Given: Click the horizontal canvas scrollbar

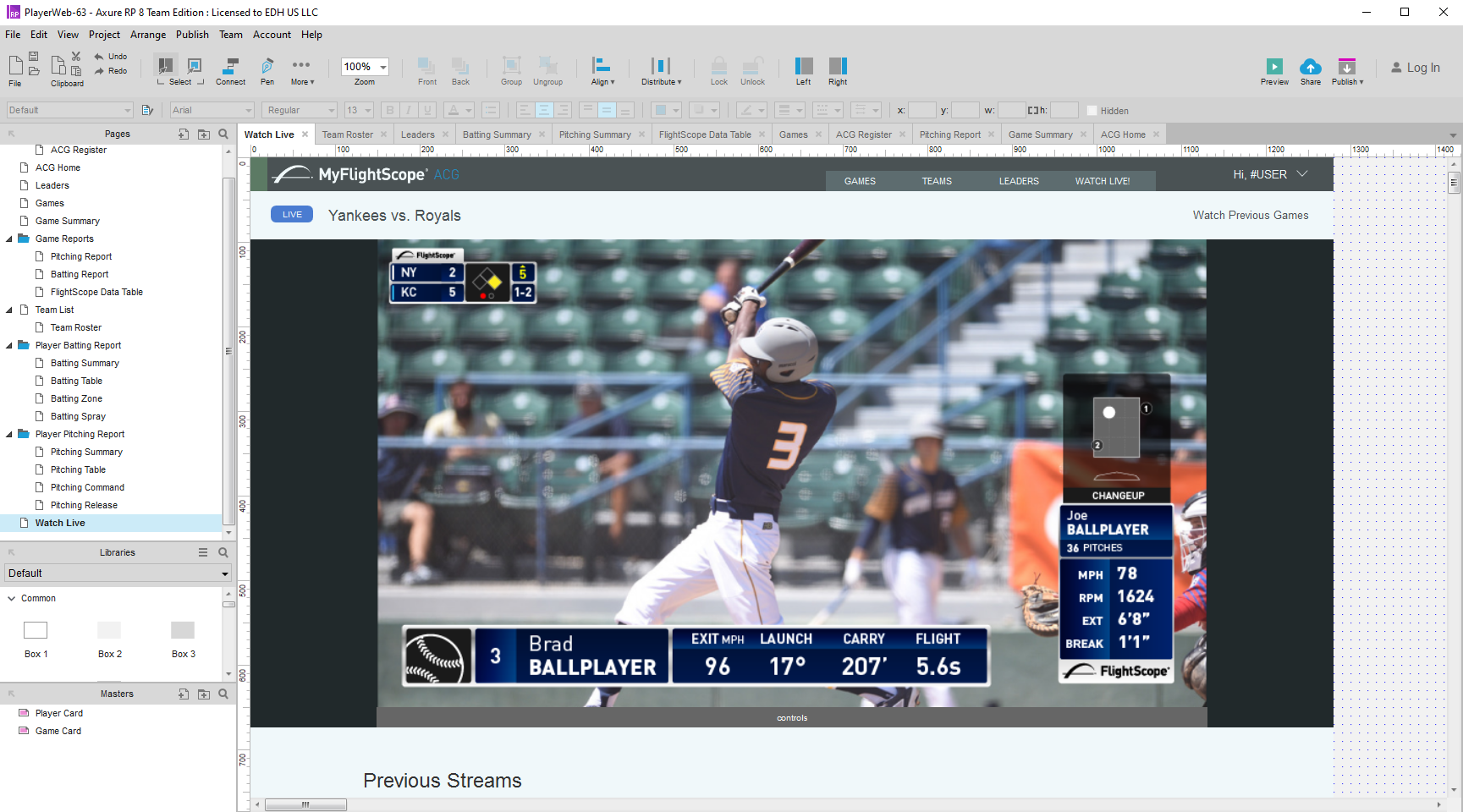Looking at the screenshot, I should click(x=305, y=804).
